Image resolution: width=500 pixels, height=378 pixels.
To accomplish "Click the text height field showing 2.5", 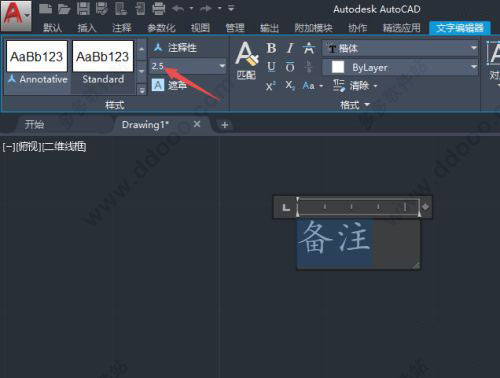I will tap(183, 66).
